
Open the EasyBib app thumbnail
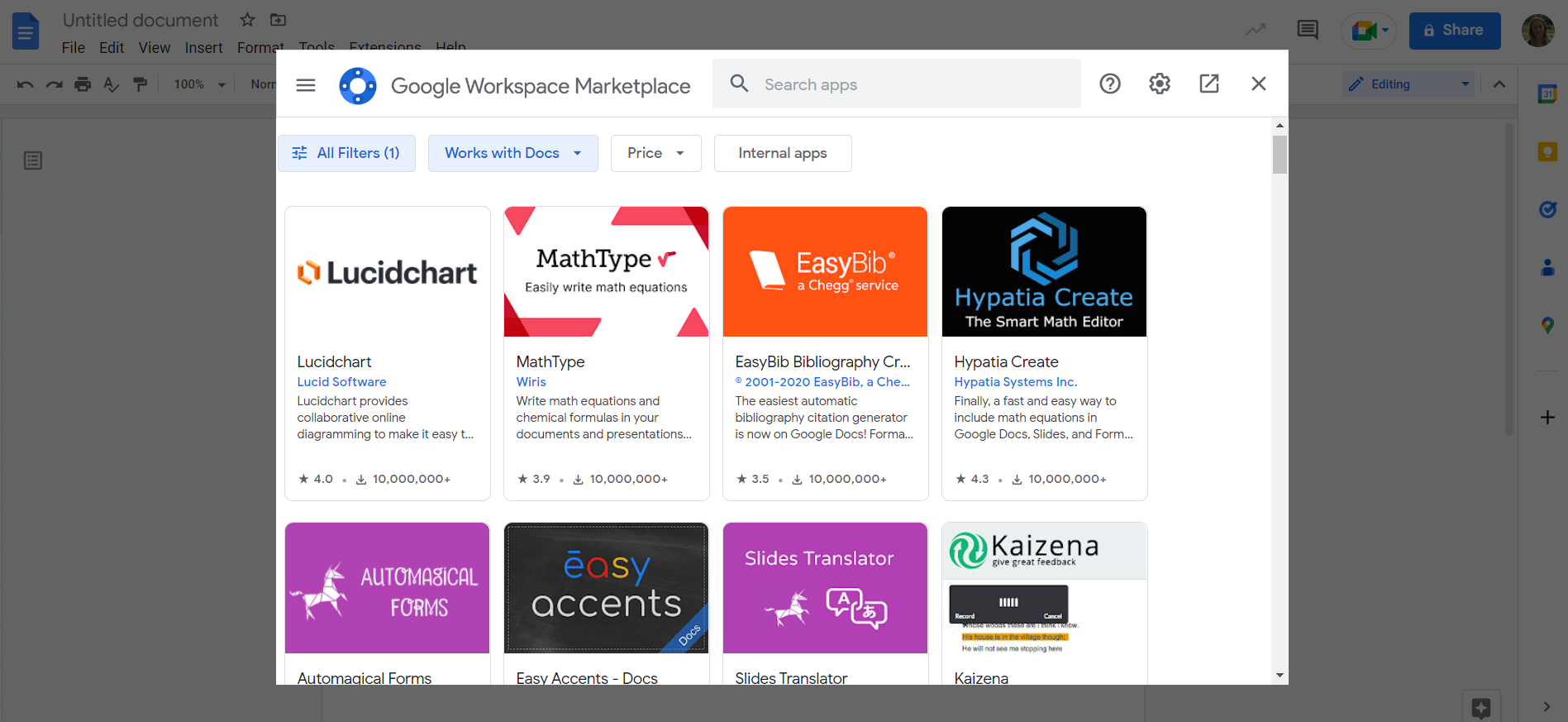pyautogui.click(x=826, y=272)
